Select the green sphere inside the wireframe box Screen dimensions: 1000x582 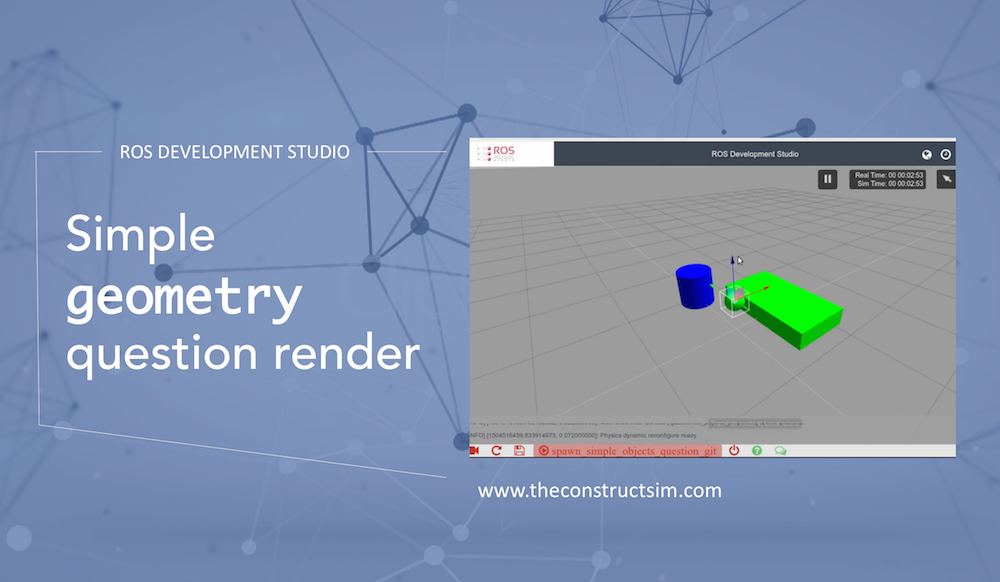tap(735, 302)
